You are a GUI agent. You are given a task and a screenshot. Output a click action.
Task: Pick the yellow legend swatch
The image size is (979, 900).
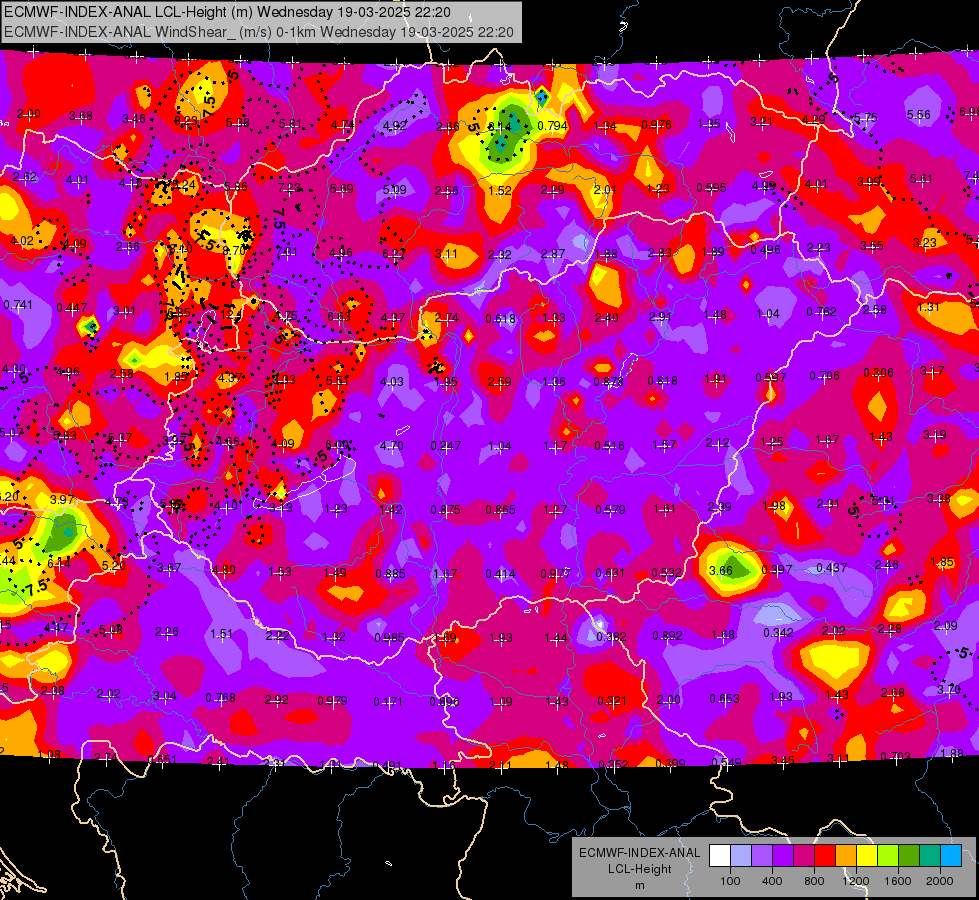867,856
